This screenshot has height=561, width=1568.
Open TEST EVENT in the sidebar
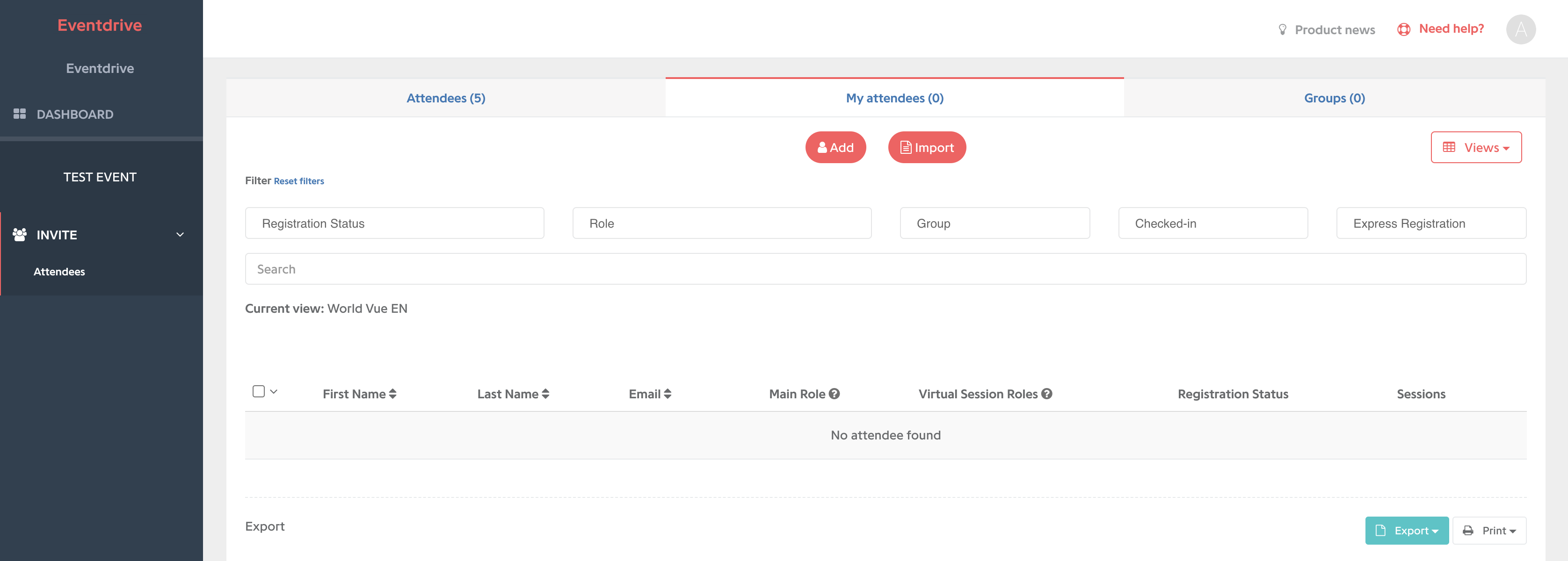click(100, 177)
